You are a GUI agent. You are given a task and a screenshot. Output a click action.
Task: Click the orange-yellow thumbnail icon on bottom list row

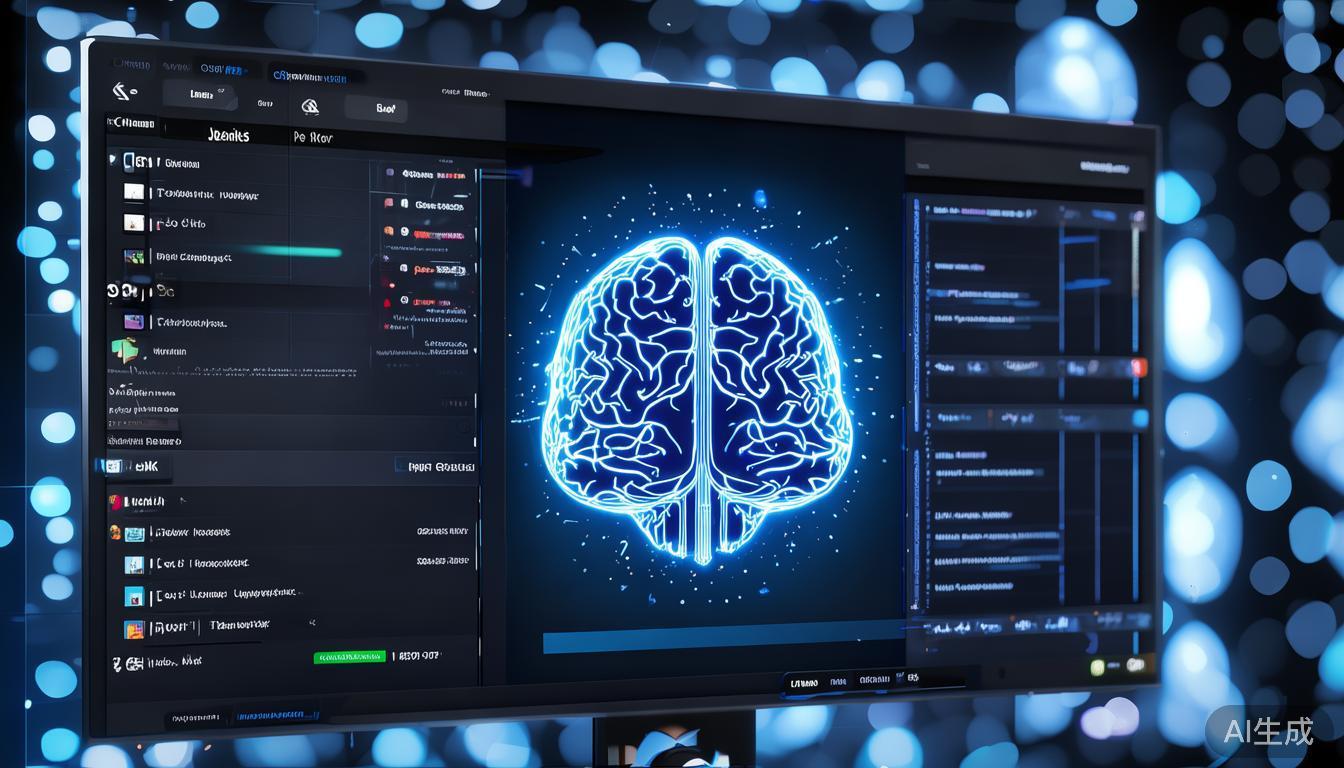(133, 629)
